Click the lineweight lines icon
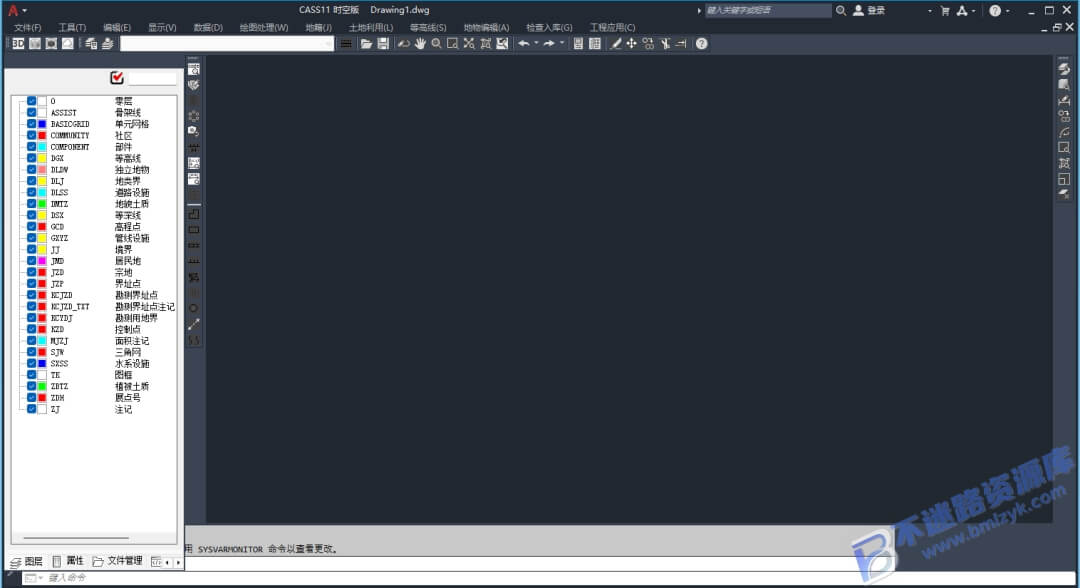The image size is (1080, 588). (346, 43)
